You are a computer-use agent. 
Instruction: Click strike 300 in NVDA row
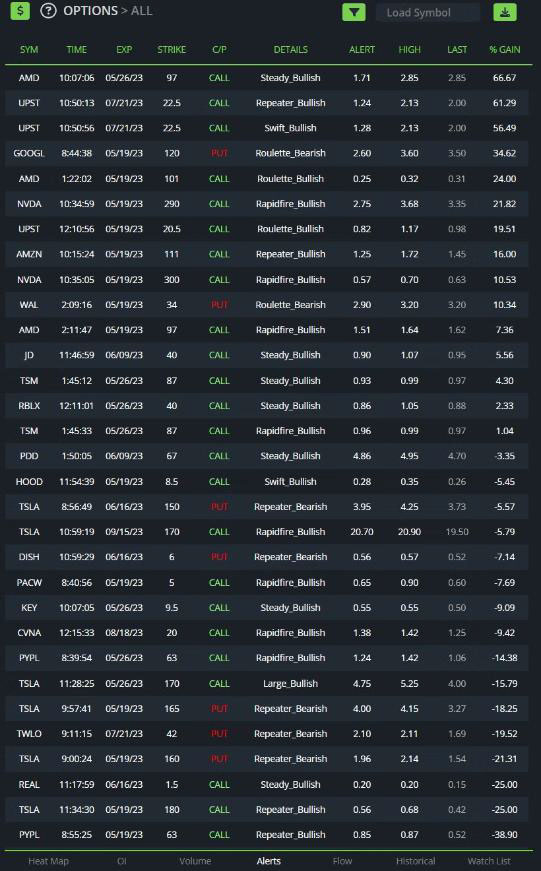(172, 279)
